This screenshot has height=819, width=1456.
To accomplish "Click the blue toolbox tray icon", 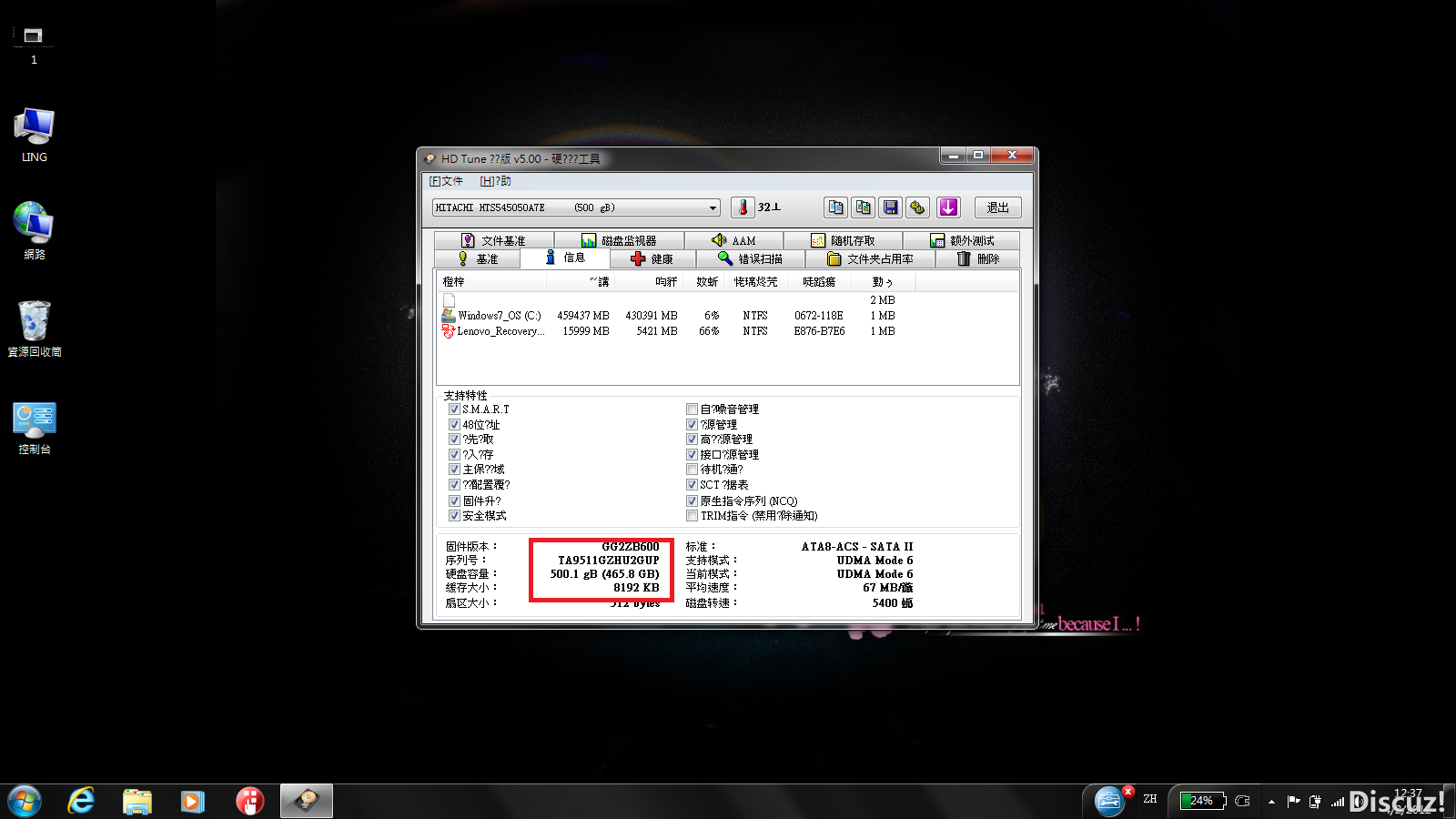I will tap(1109, 801).
